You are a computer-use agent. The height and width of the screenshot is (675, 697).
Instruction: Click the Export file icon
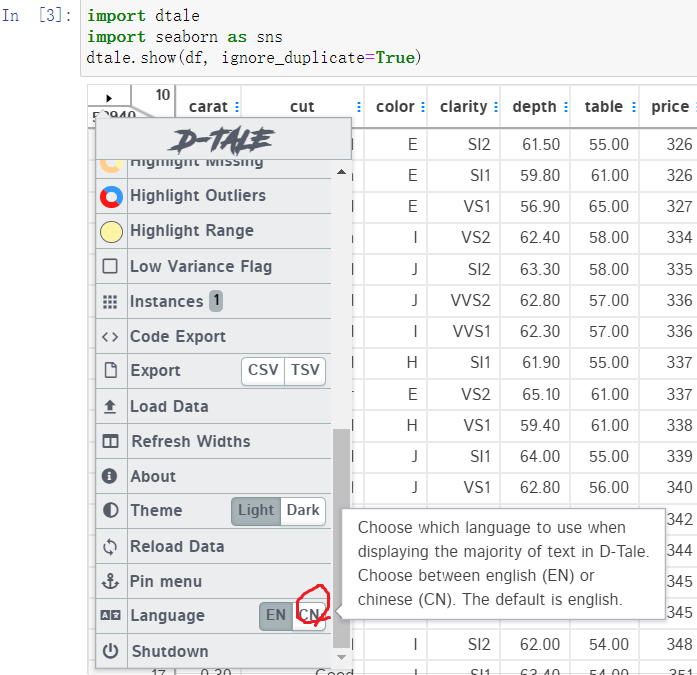coord(110,370)
